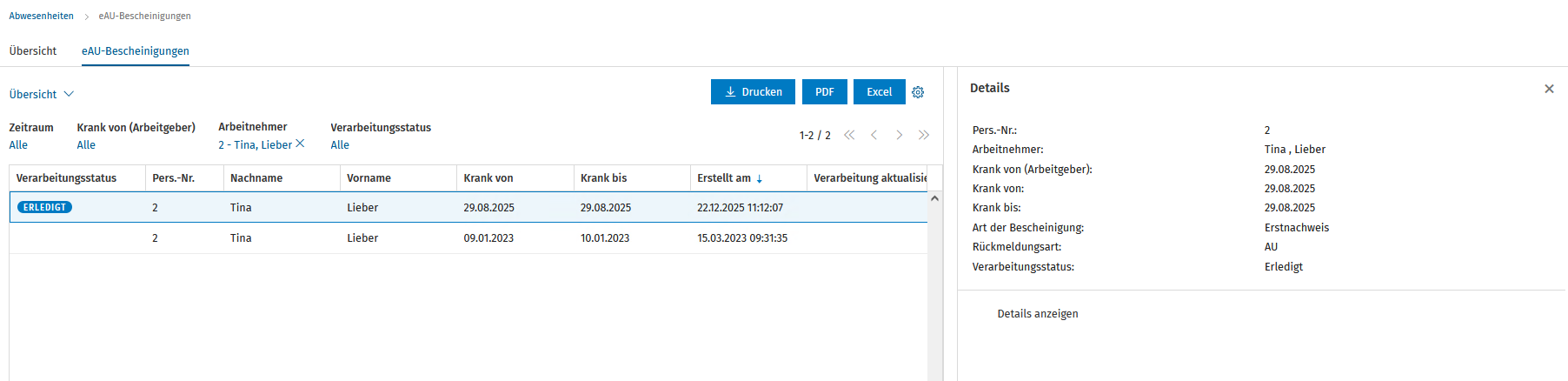This screenshot has width=1568, height=381.
Task: Click the 'Erstnachweis' value in Details
Action: pyautogui.click(x=1297, y=228)
